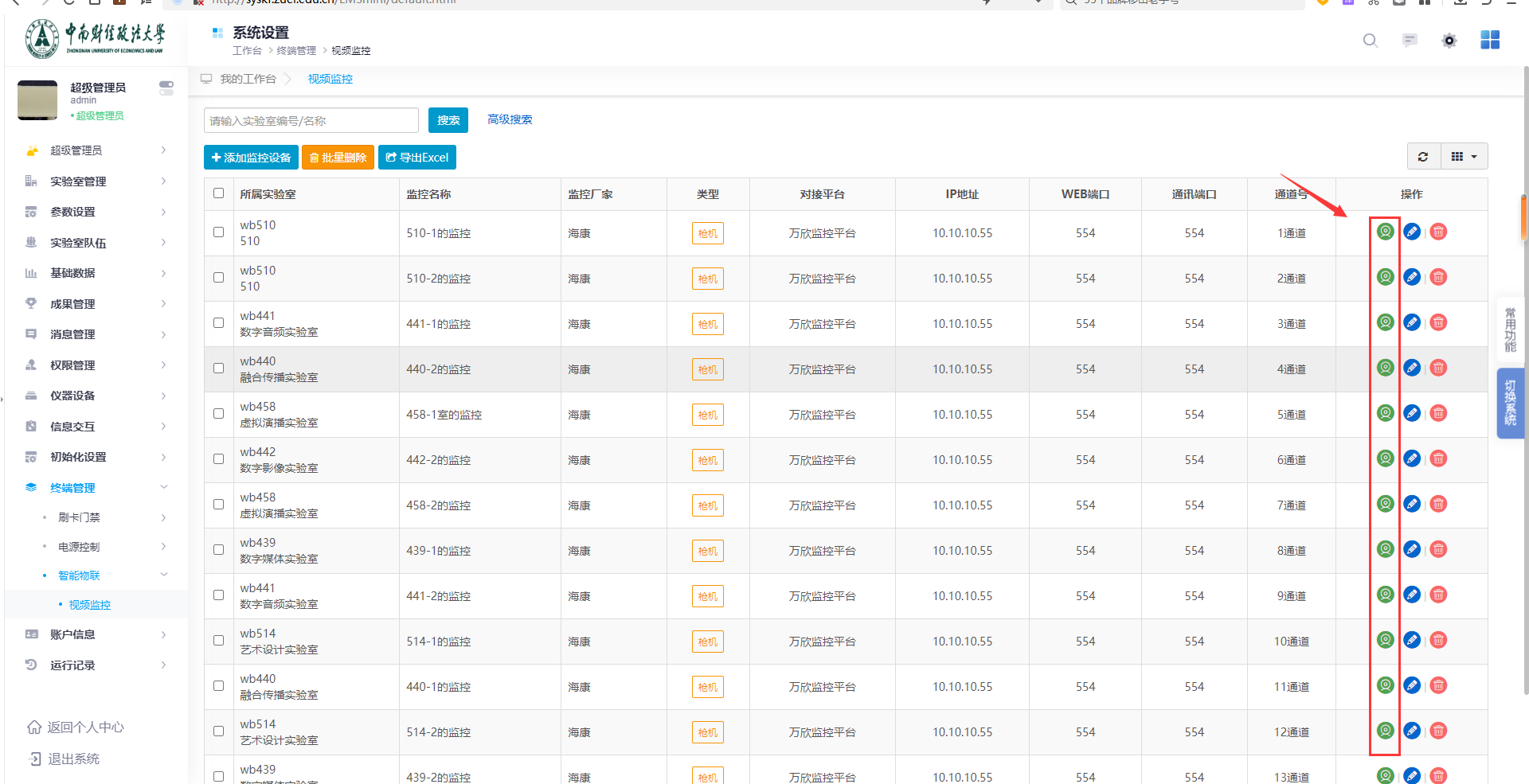Click the 添加监控设备 button
1529x784 pixels.
tap(251, 158)
